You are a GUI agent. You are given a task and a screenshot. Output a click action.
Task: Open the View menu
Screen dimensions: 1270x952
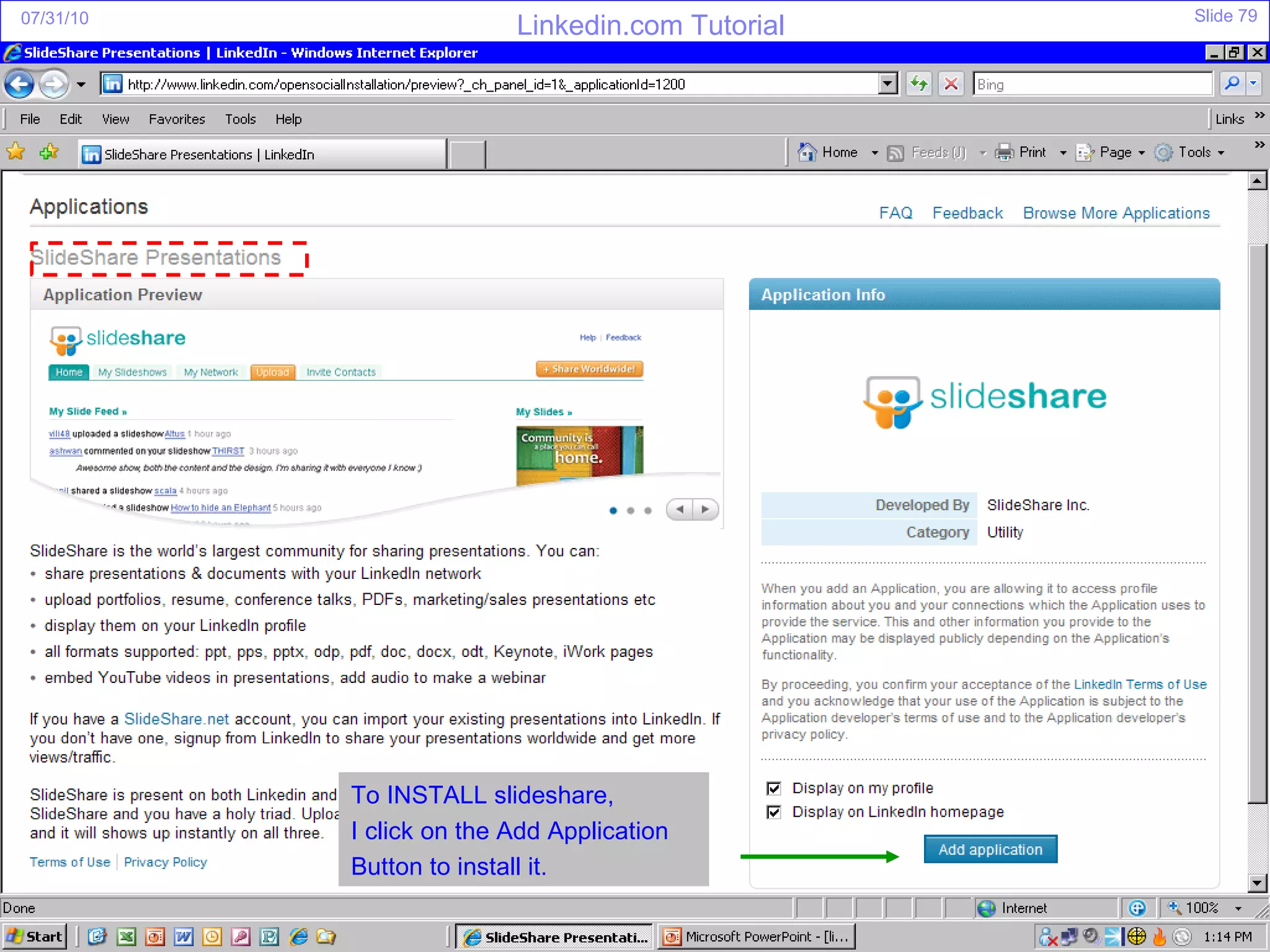coord(116,119)
